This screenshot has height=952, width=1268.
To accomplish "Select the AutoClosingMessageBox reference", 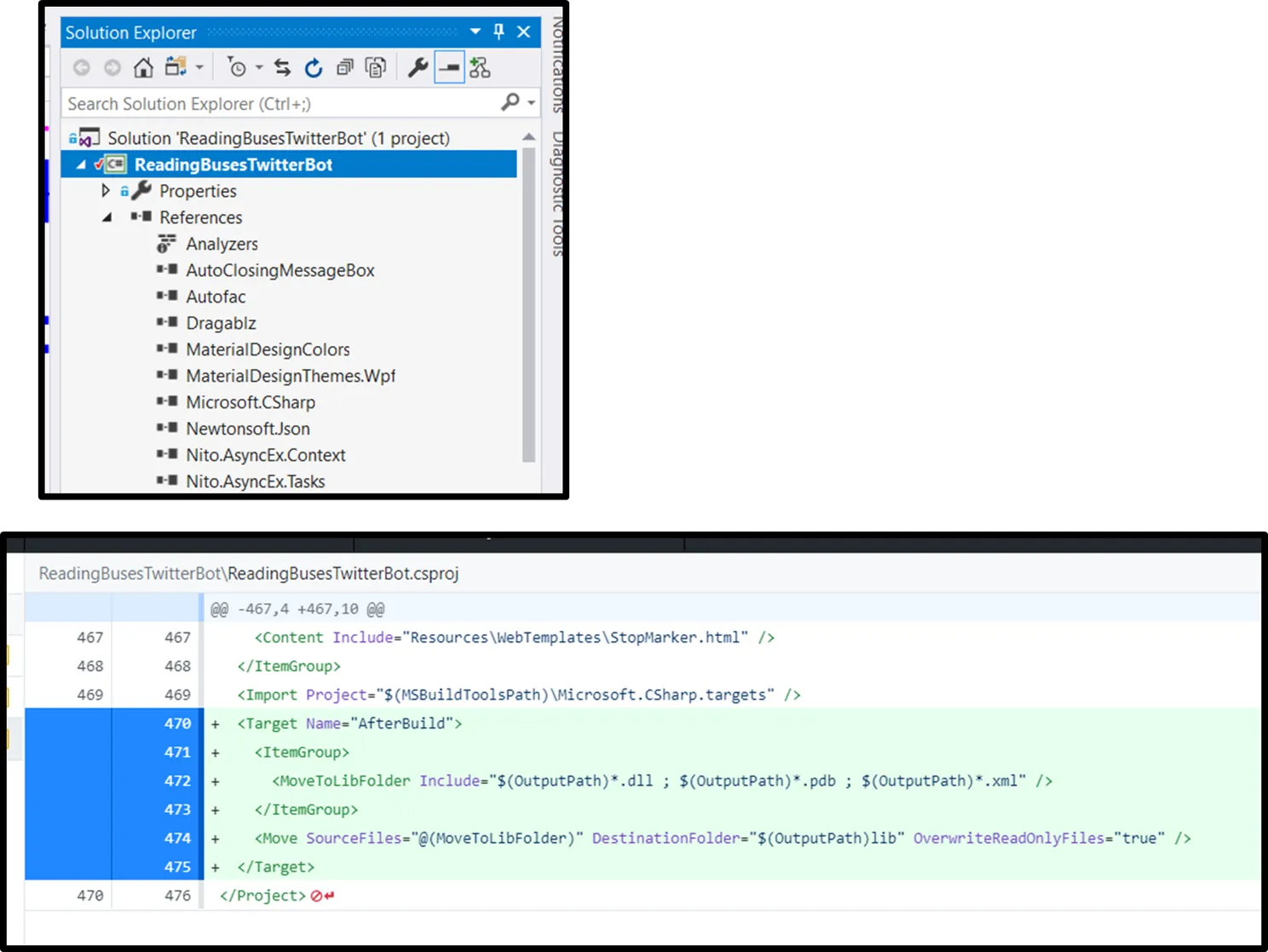I will (280, 270).
